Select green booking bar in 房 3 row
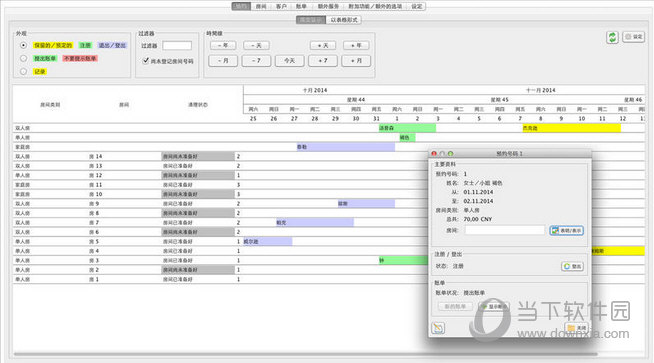This screenshot has width=654, height=363. [x=403, y=260]
